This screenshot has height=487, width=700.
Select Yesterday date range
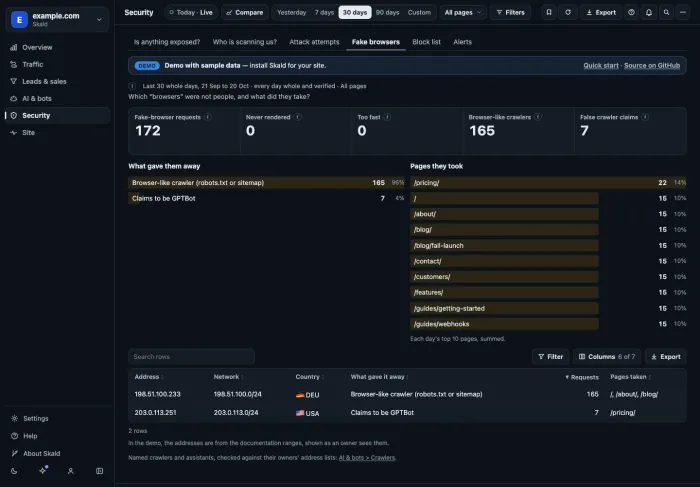point(292,12)
